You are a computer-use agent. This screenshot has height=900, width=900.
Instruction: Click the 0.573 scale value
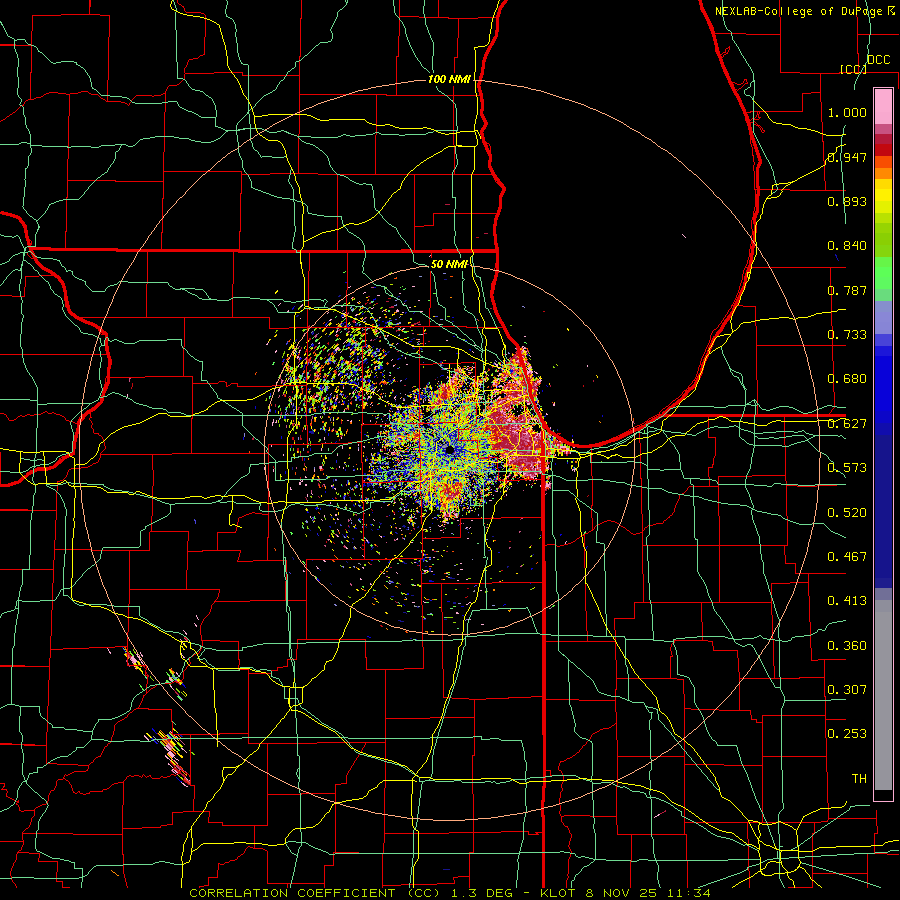point(847,468)
